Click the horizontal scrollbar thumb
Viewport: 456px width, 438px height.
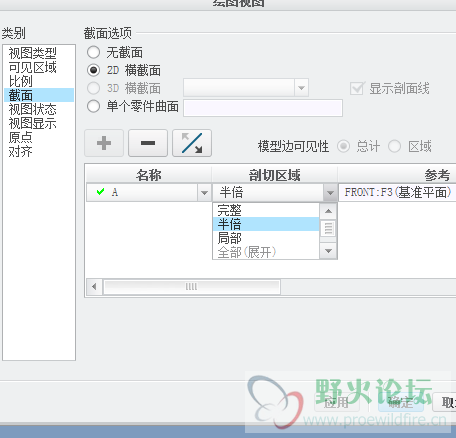click(x=192, y=287)
